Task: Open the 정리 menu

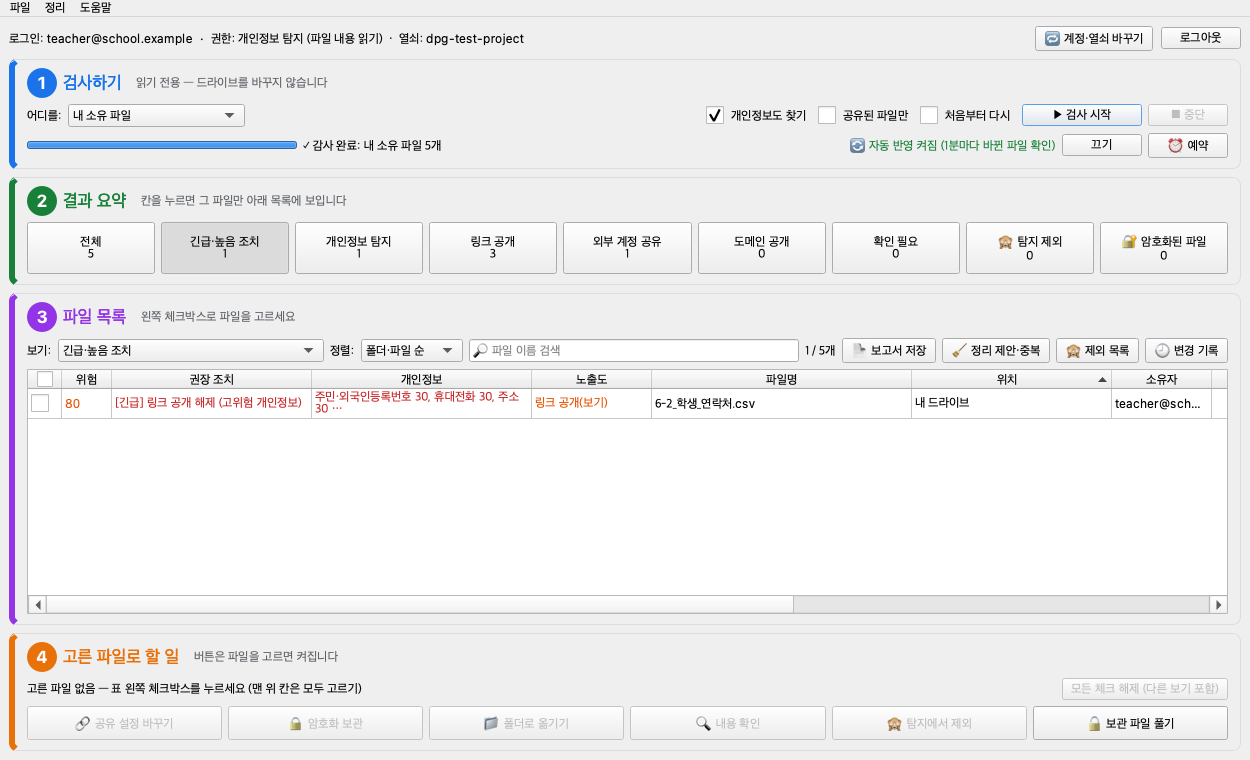Action: [x=56, y=8]
